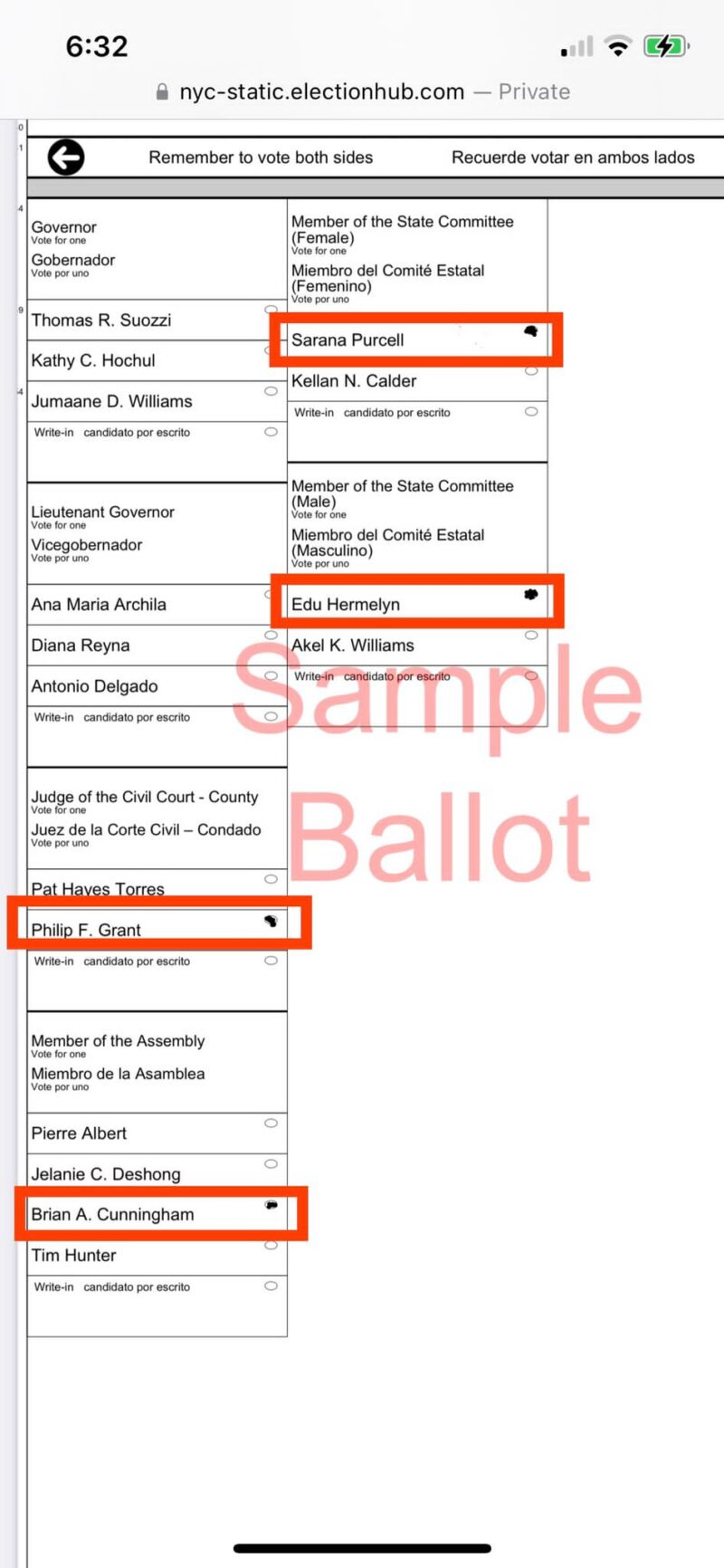Screen dimensions: 724x1568
Task: Click the filled oval for Edu Hermelyn
Action: 531,594
